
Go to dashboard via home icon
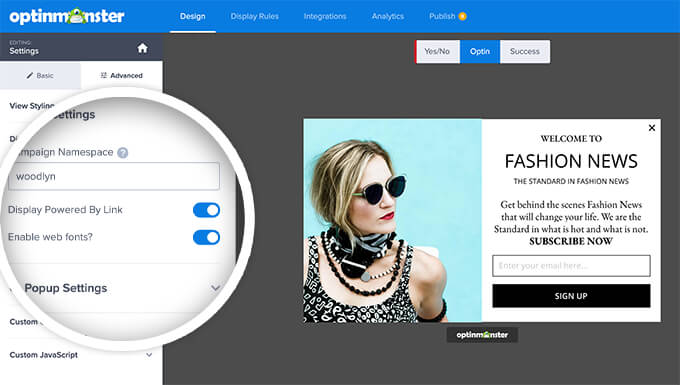[142, 48]
